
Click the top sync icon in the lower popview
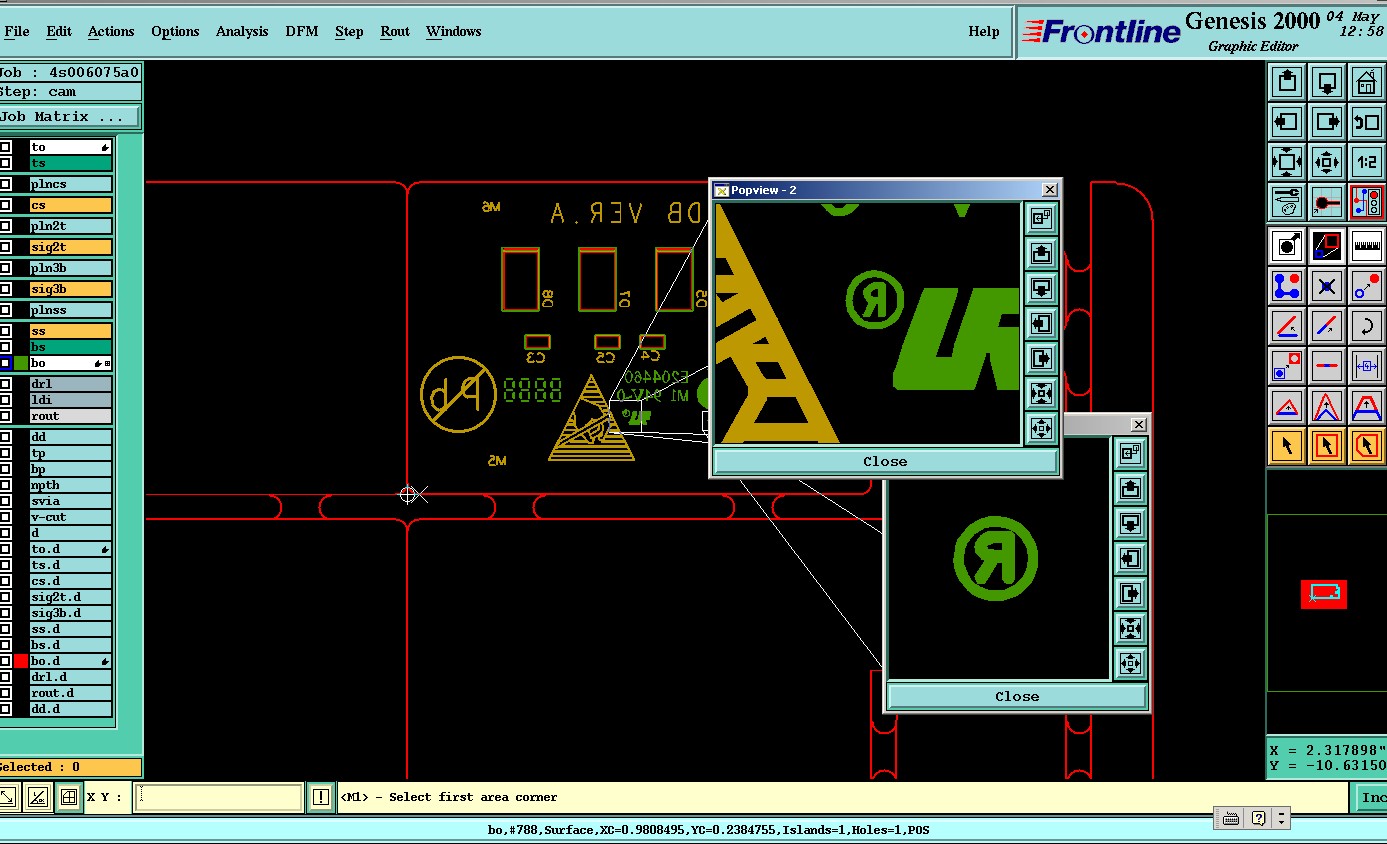1130,453
